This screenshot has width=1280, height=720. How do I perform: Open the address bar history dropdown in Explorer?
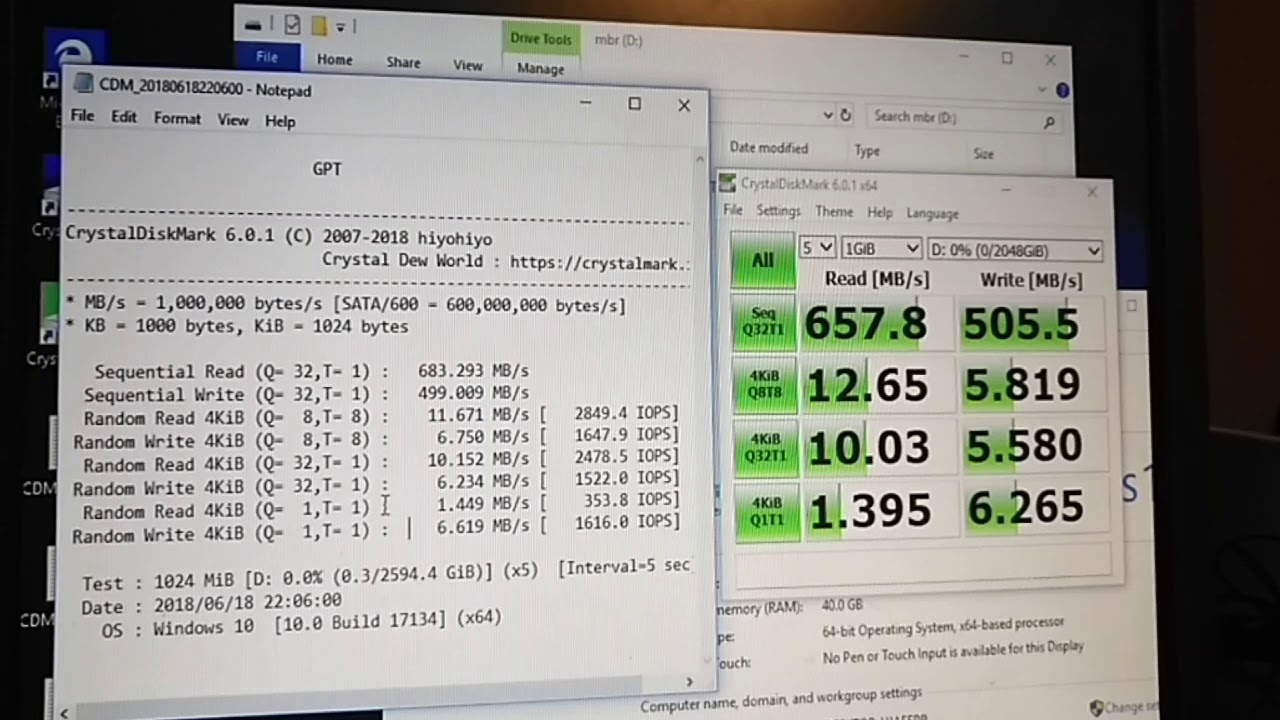click(828, 115)
